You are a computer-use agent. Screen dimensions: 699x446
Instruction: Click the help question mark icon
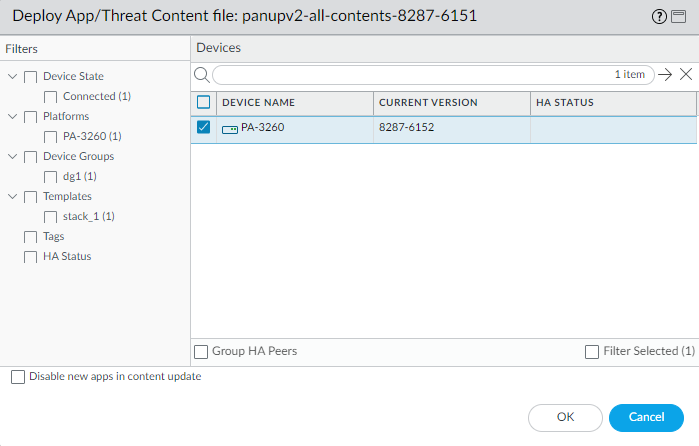(x=661, y=17)
